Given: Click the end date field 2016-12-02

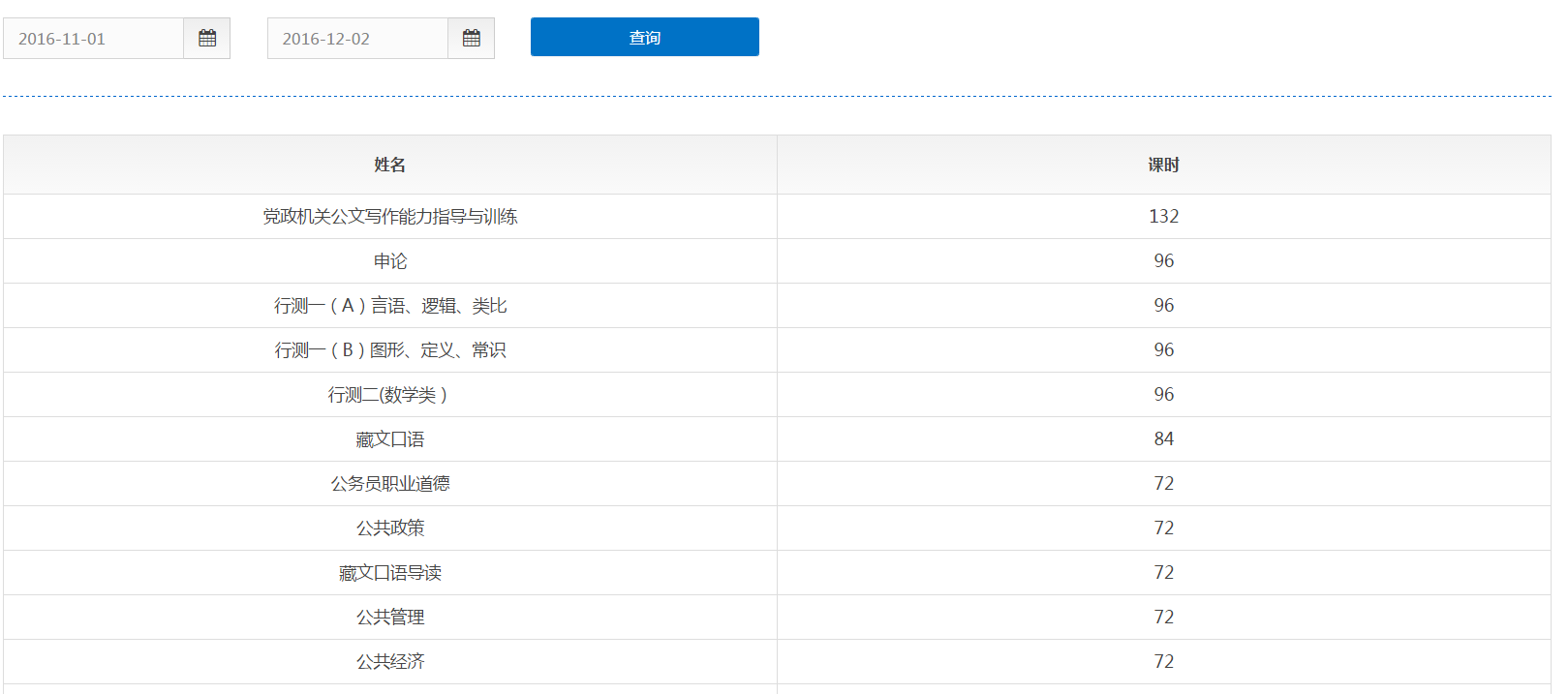Looking at the screenshot, I should point(358,39).
